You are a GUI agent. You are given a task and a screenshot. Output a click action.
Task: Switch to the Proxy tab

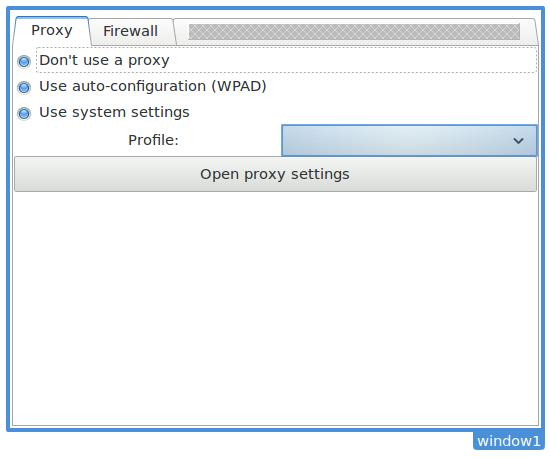coord(52,31)
